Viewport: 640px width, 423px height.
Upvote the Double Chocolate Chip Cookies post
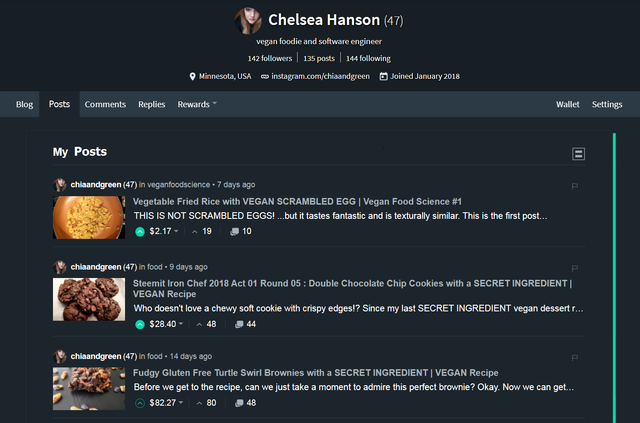click(140, 325)
